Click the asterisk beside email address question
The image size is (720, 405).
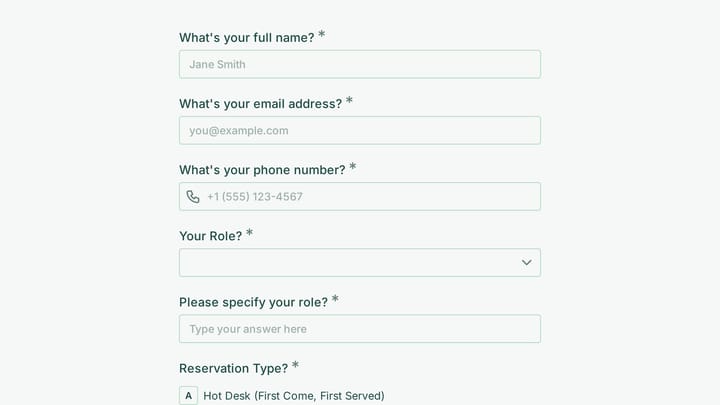(349, 101)
